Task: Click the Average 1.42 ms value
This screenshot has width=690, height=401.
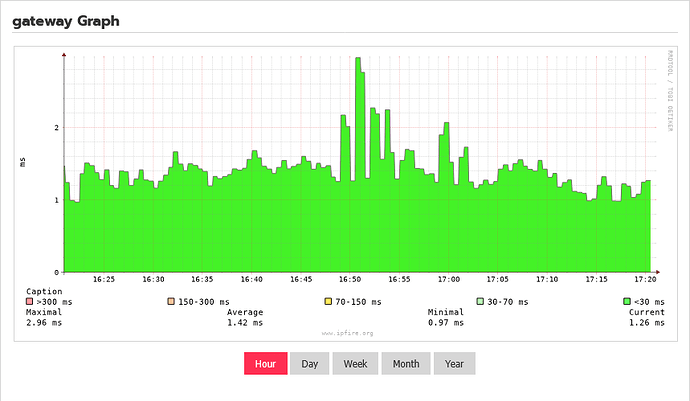Action: [x=245, y=323]
